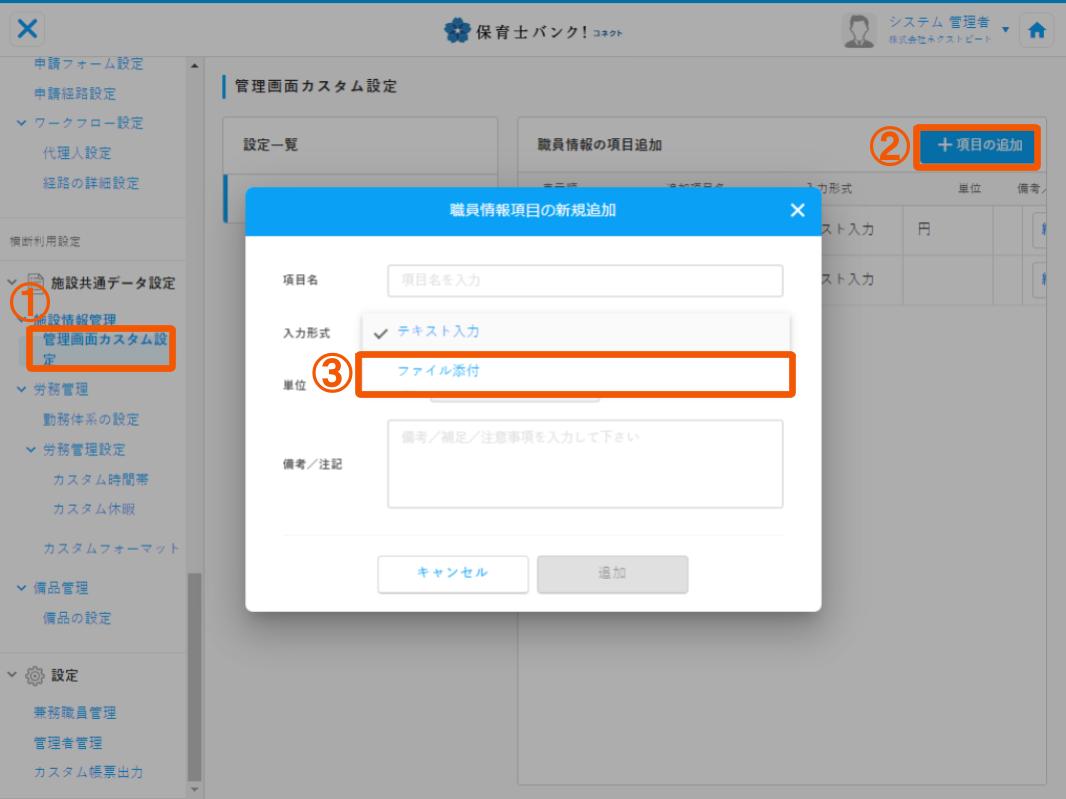Collapse the 労務管理 section
Screen dimensions: 1066x799
tap(21, 389)
